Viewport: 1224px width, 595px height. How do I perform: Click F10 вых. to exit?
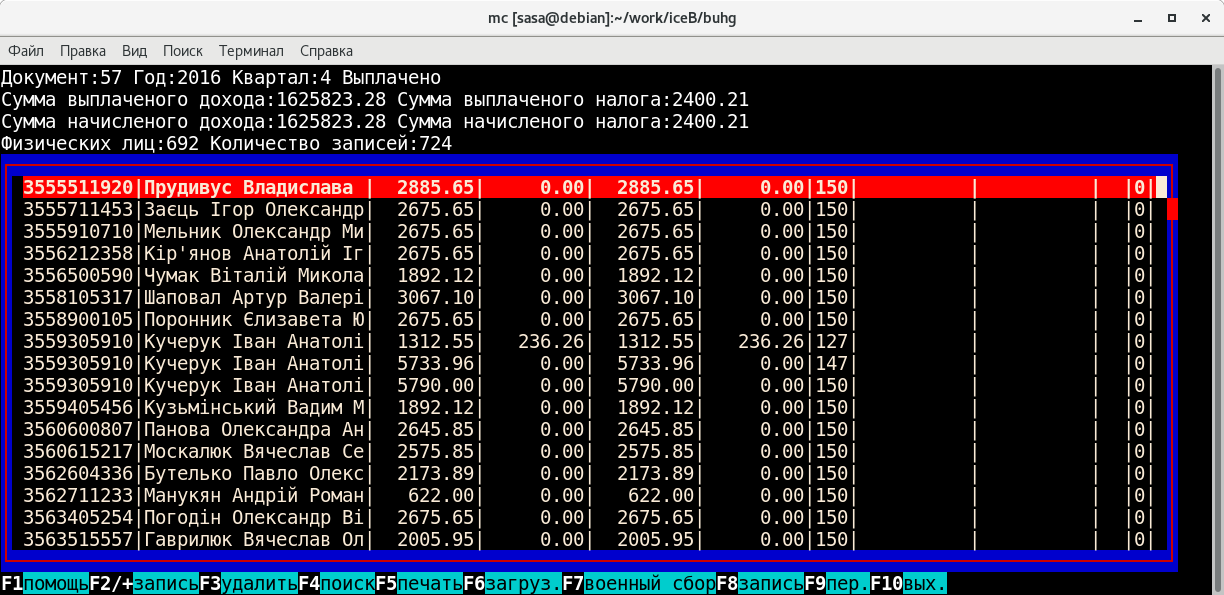click(x=909, y=583)
